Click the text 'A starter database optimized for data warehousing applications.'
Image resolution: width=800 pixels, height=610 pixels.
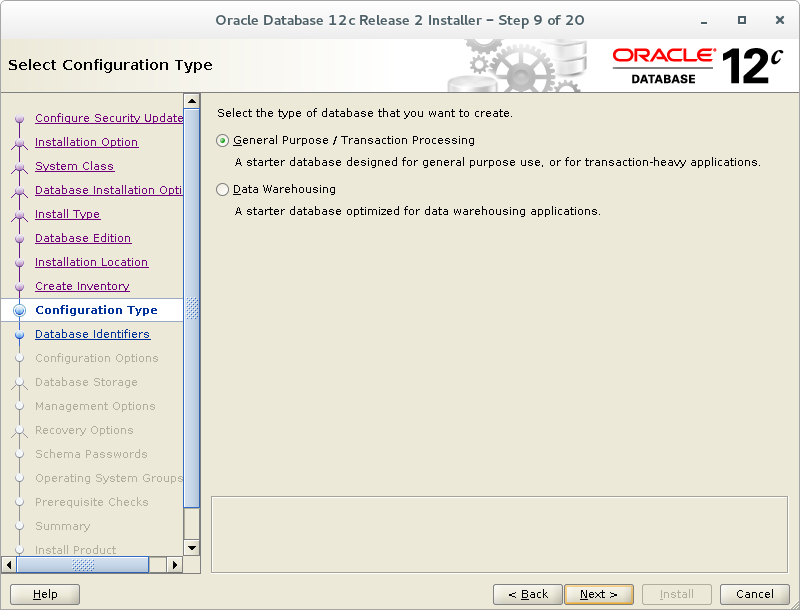coord(417,211)
